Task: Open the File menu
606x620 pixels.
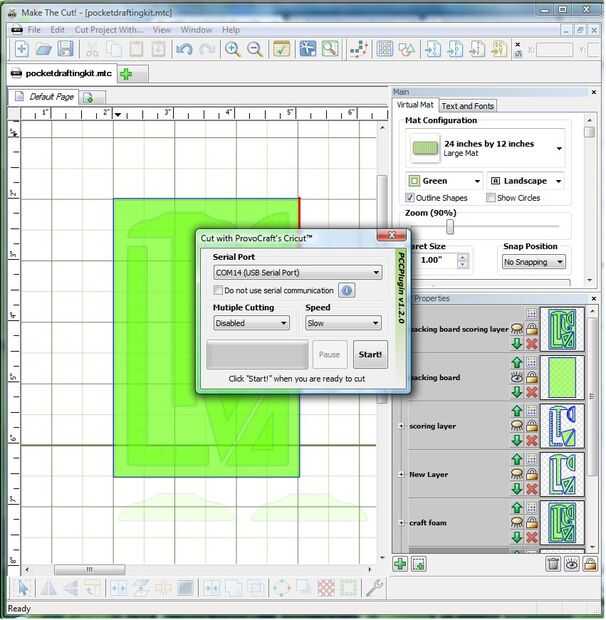Action: click(34, 30)
